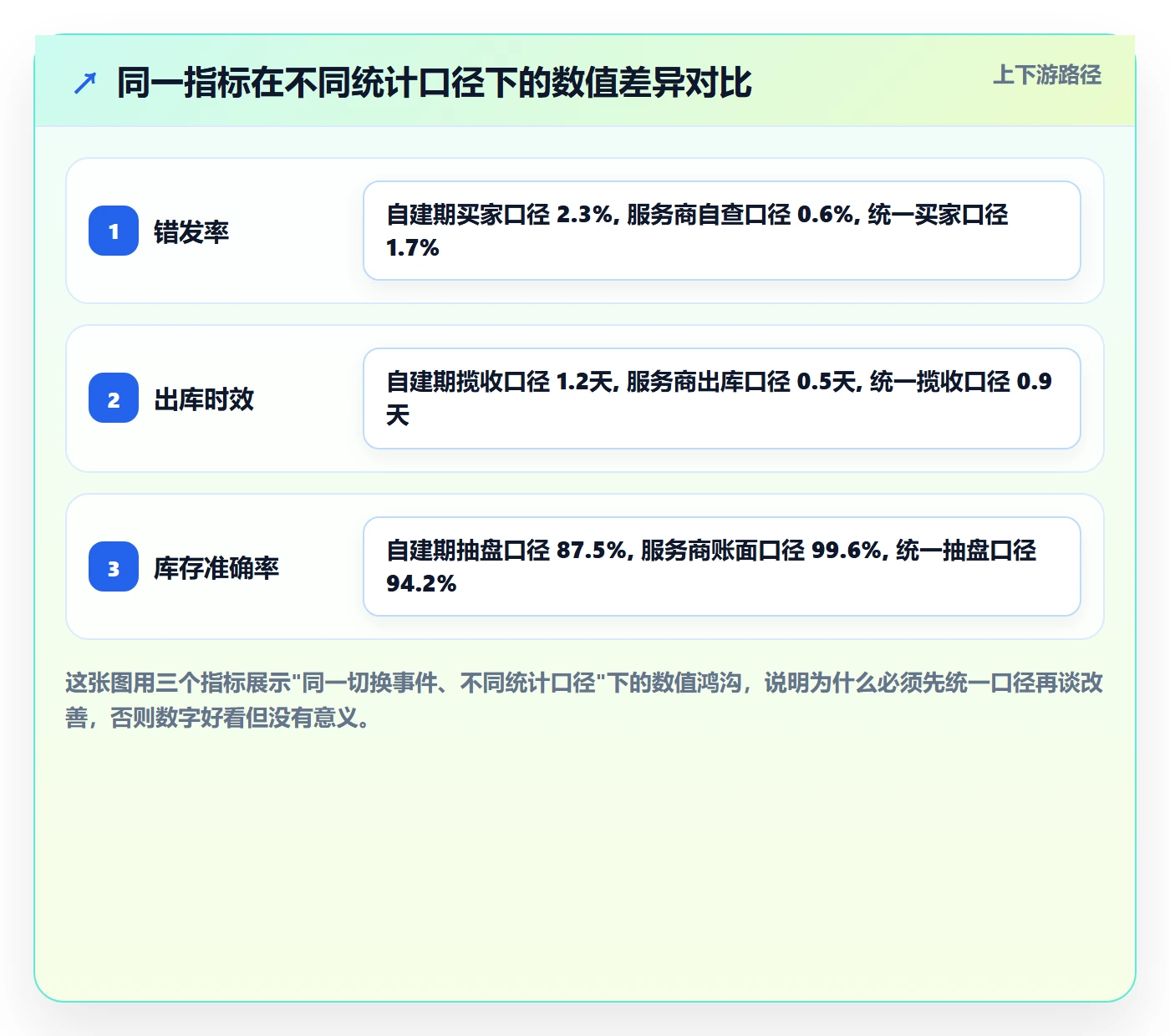Viewport: 1170px width, 1036px height.
Task: Click the value box starting 自建期买家口径 2.3%
Action: 722,231
